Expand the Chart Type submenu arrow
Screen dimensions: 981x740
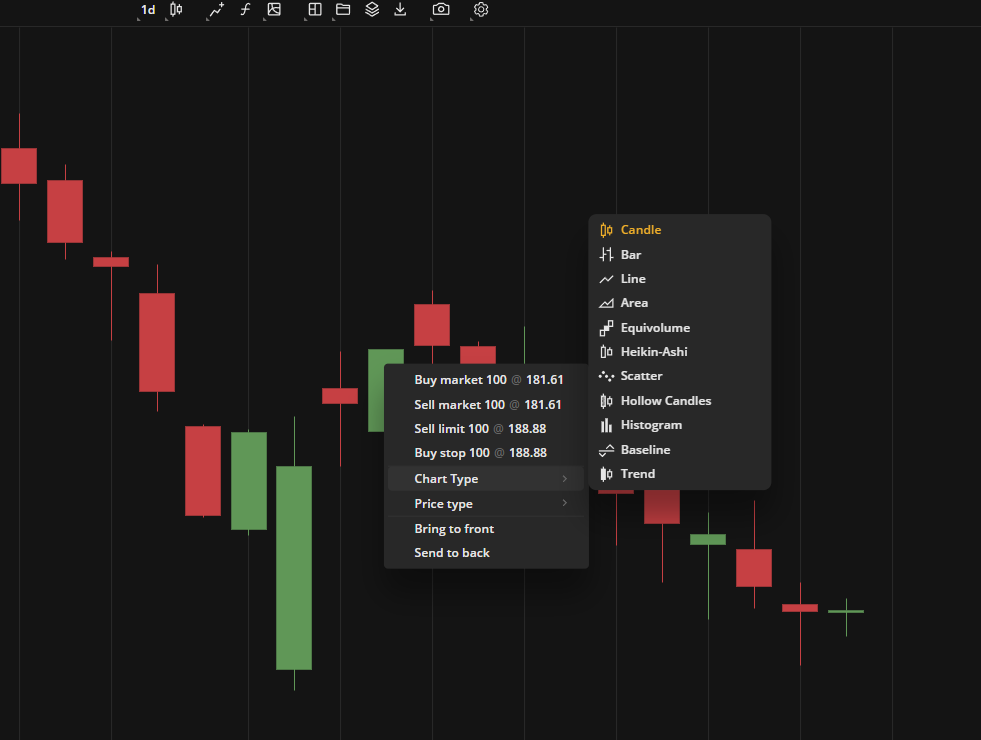(564, 479)
